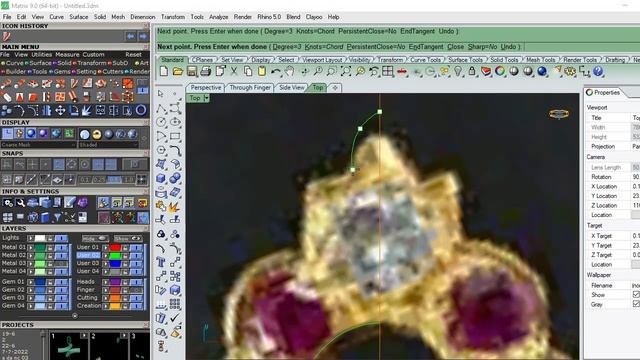Image resolution: width=640 pixels, height=360 pixels.
Task: Click the checkmark icon in side toolbar
Action: 175,318
